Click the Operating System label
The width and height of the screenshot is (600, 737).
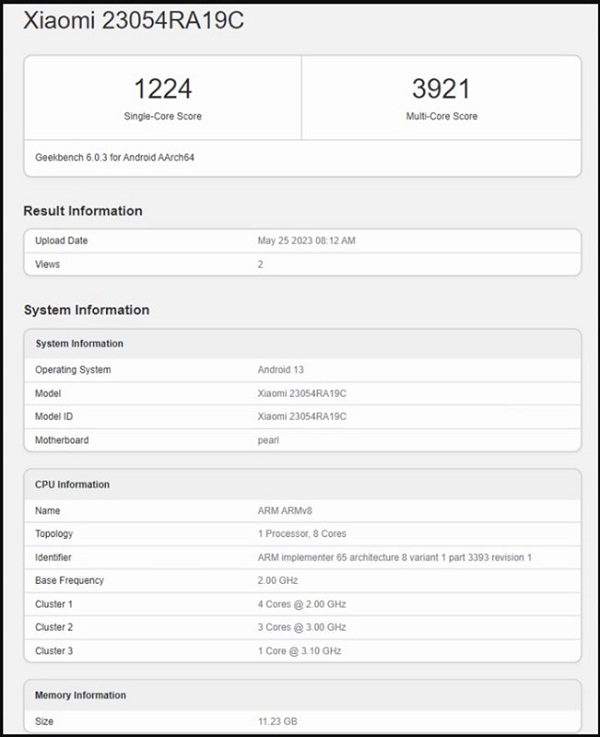click(x=73, y=370)
